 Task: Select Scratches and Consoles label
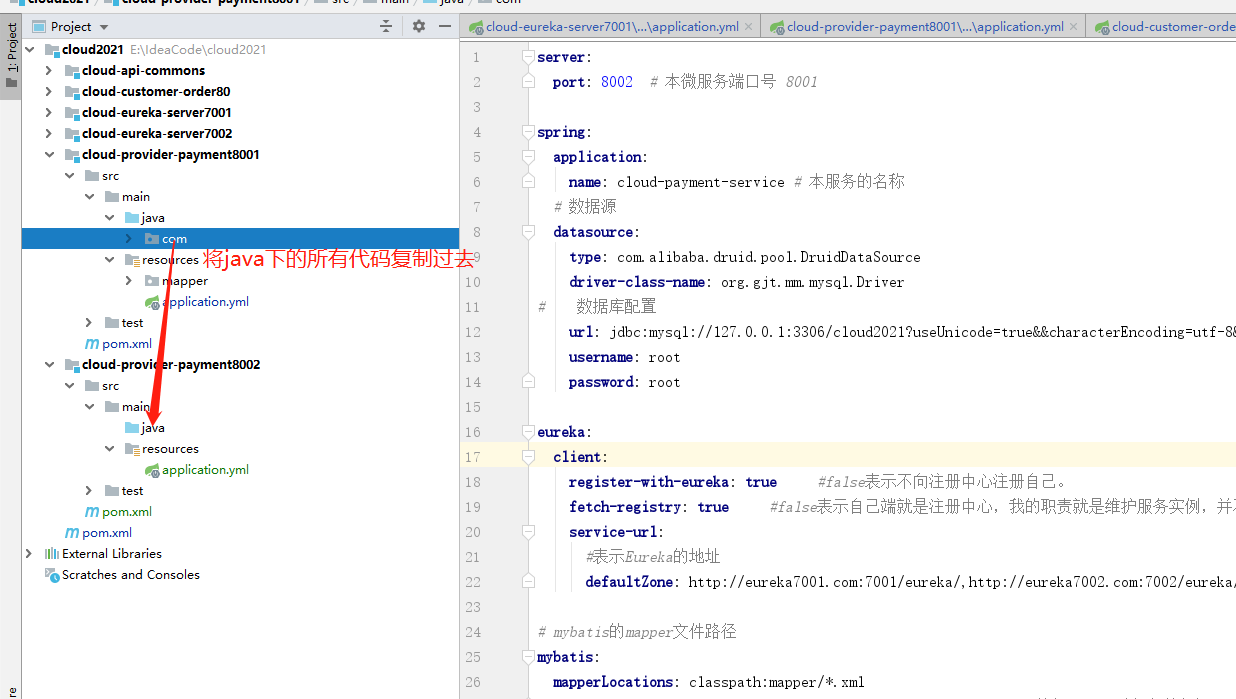pos(131,574)
